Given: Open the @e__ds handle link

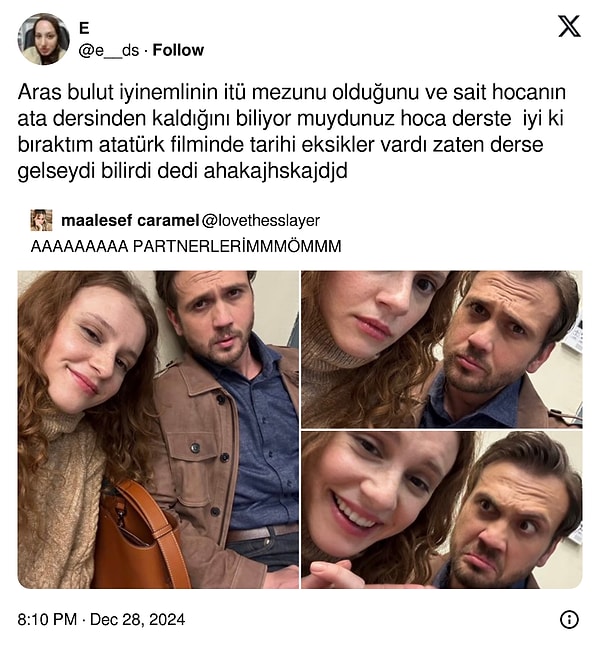Looking at the screenshot, I should click(109, 50).
